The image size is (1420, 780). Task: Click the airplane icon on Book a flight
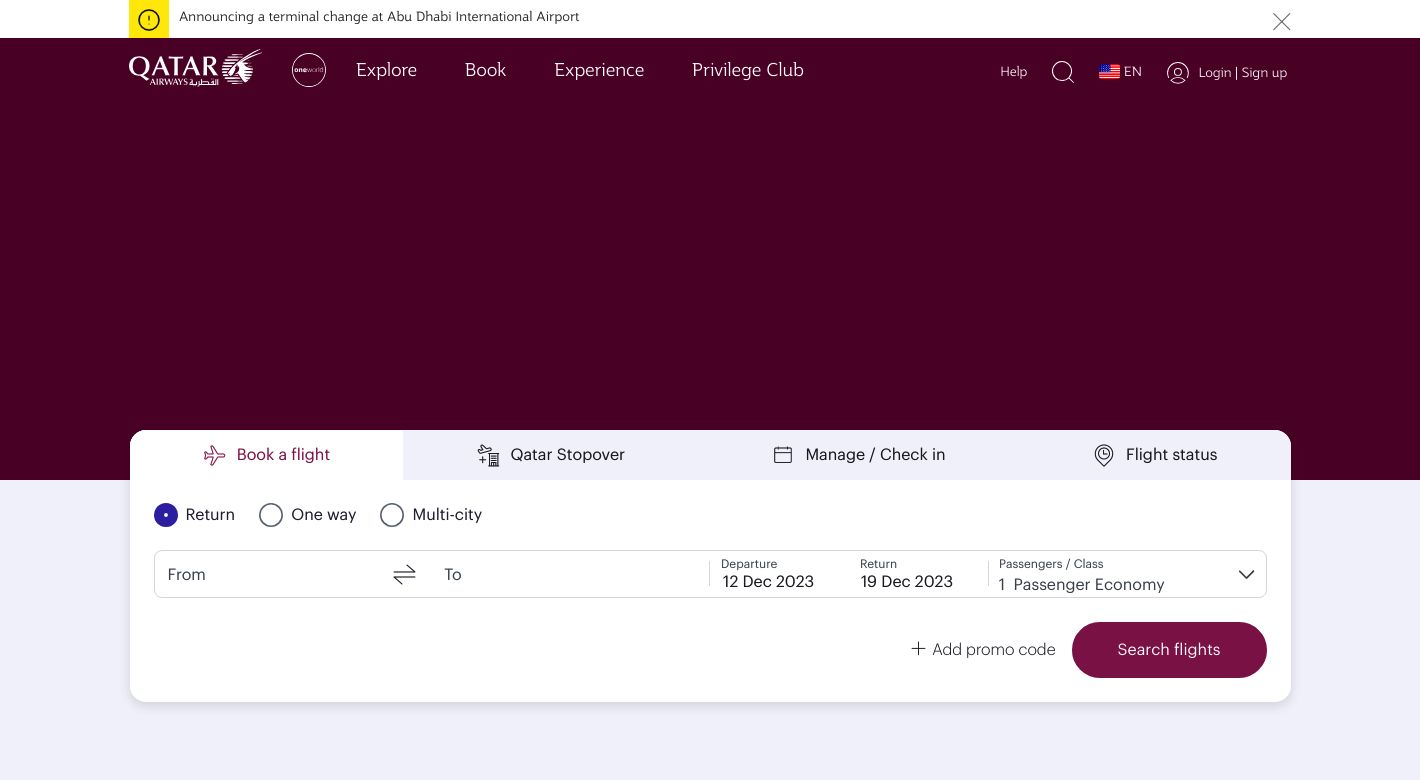(x=215, y=455)
